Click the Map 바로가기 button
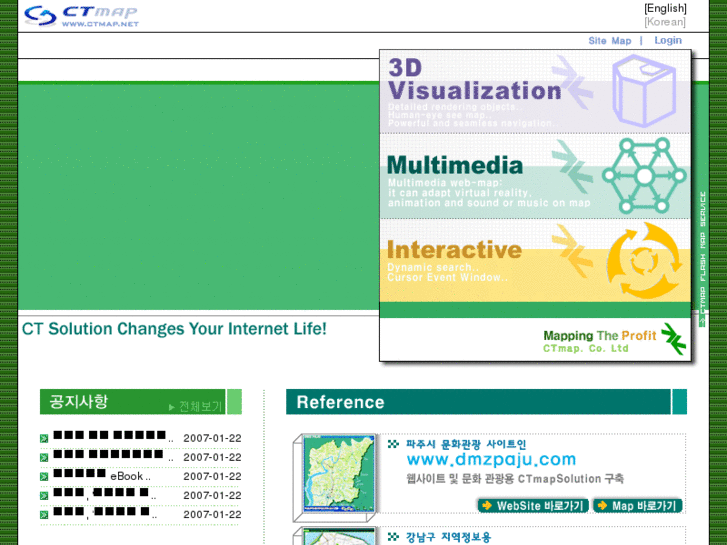 tap(638, 506)
